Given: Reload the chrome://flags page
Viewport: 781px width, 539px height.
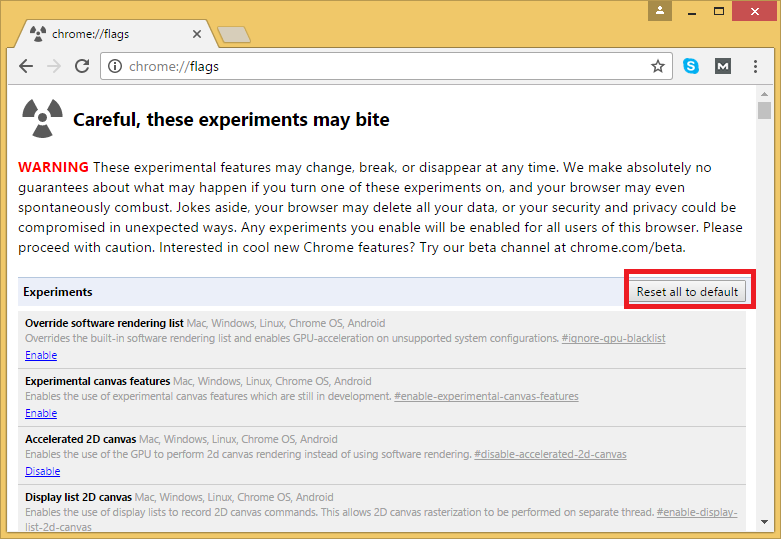Looking at the screenshot, I should pyautogui.click(x=82, y=67).
